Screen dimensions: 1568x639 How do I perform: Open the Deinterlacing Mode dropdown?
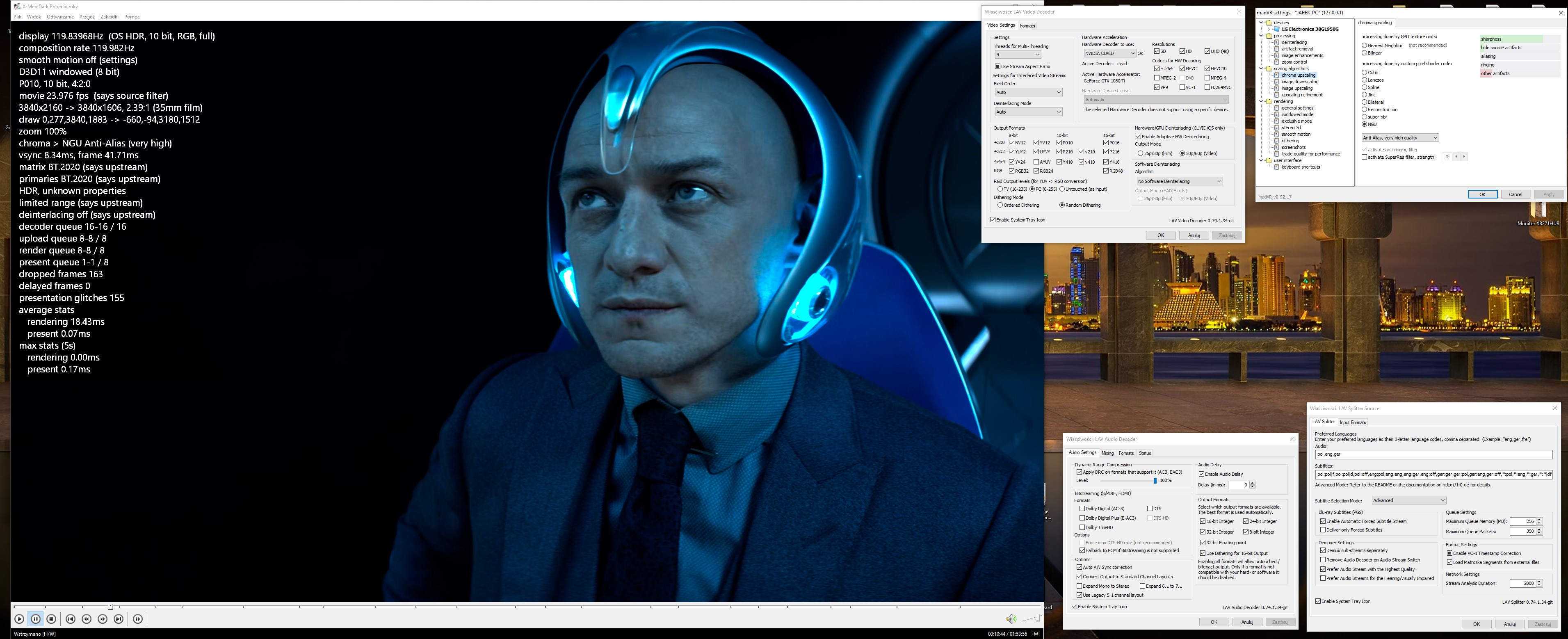[x=1028, y=112]
